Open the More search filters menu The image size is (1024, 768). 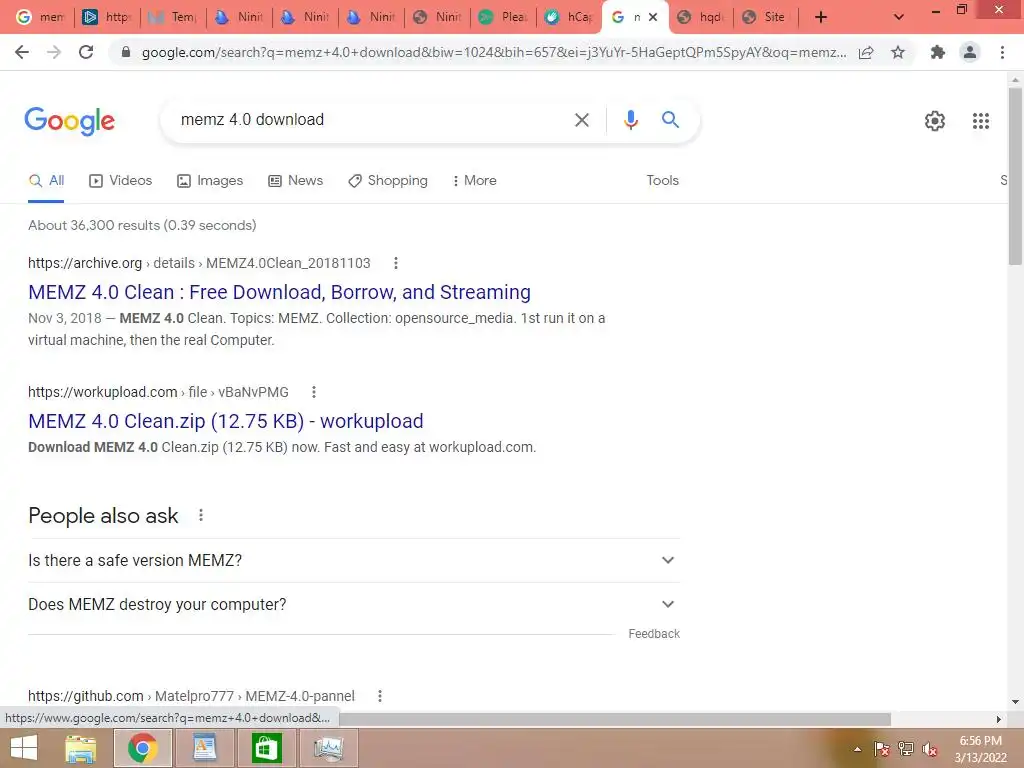(x=474, y=180)
